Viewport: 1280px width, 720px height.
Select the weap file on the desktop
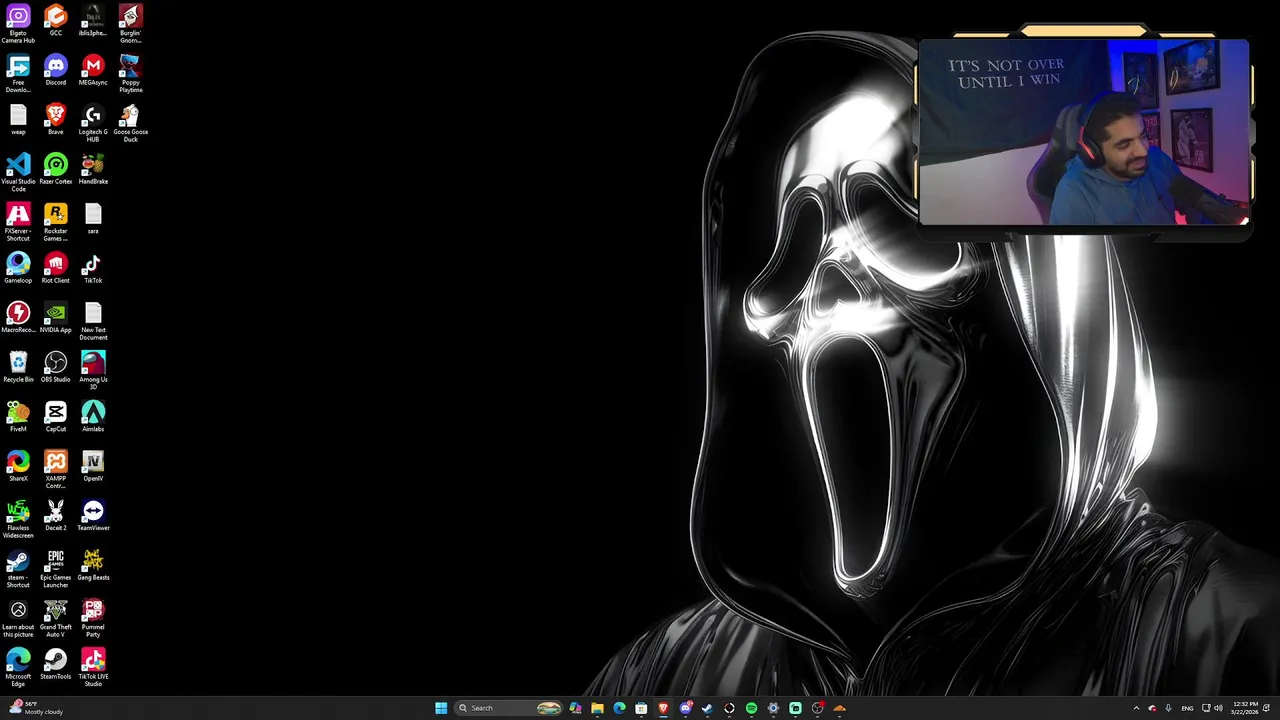[18, 120]
